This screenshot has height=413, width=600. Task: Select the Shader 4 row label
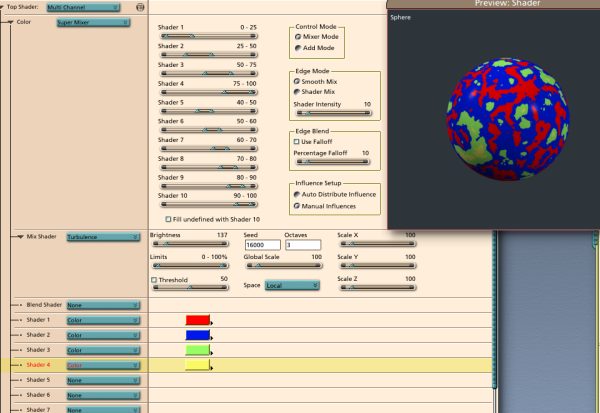(38, 365)
